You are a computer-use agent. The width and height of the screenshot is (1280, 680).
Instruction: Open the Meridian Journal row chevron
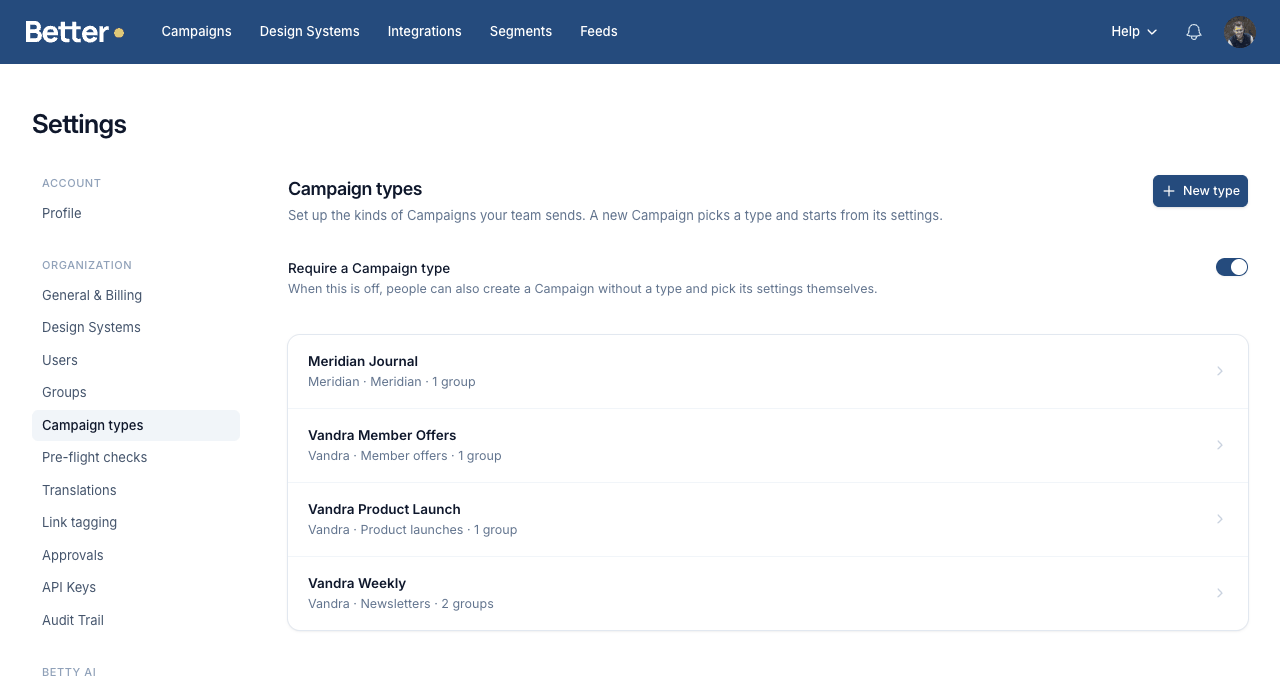point(1220,371)
